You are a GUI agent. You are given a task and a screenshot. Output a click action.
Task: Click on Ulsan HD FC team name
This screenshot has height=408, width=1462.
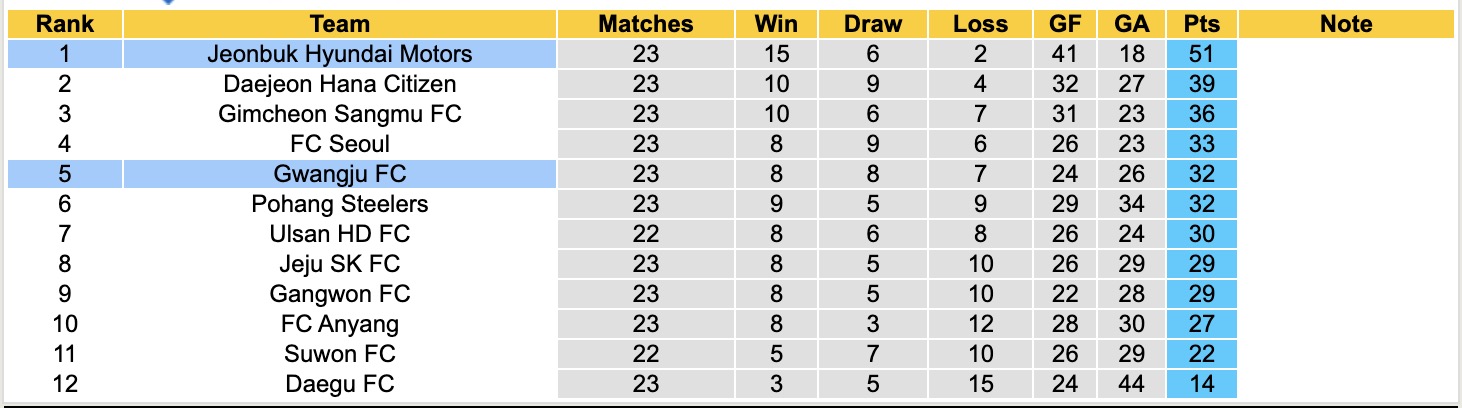(340, 234)
